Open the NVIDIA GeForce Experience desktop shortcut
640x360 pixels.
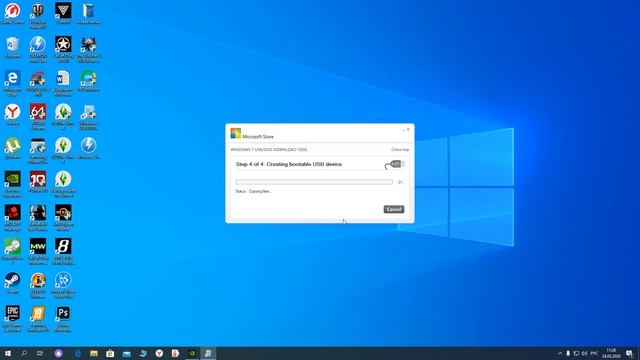point(13,184)
